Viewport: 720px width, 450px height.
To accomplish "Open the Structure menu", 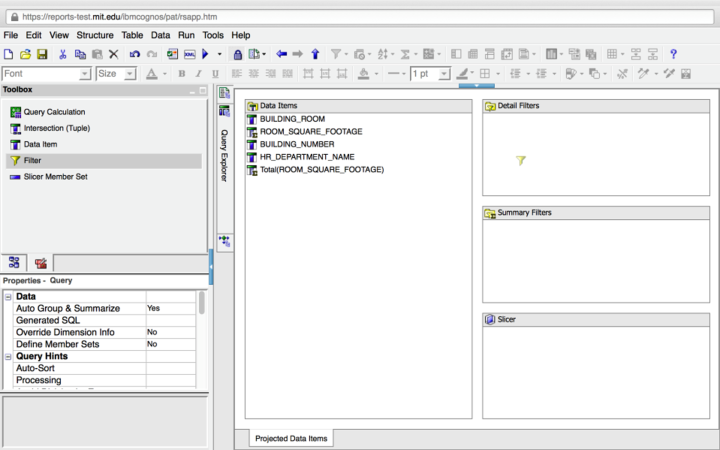I will click(95, 35).
